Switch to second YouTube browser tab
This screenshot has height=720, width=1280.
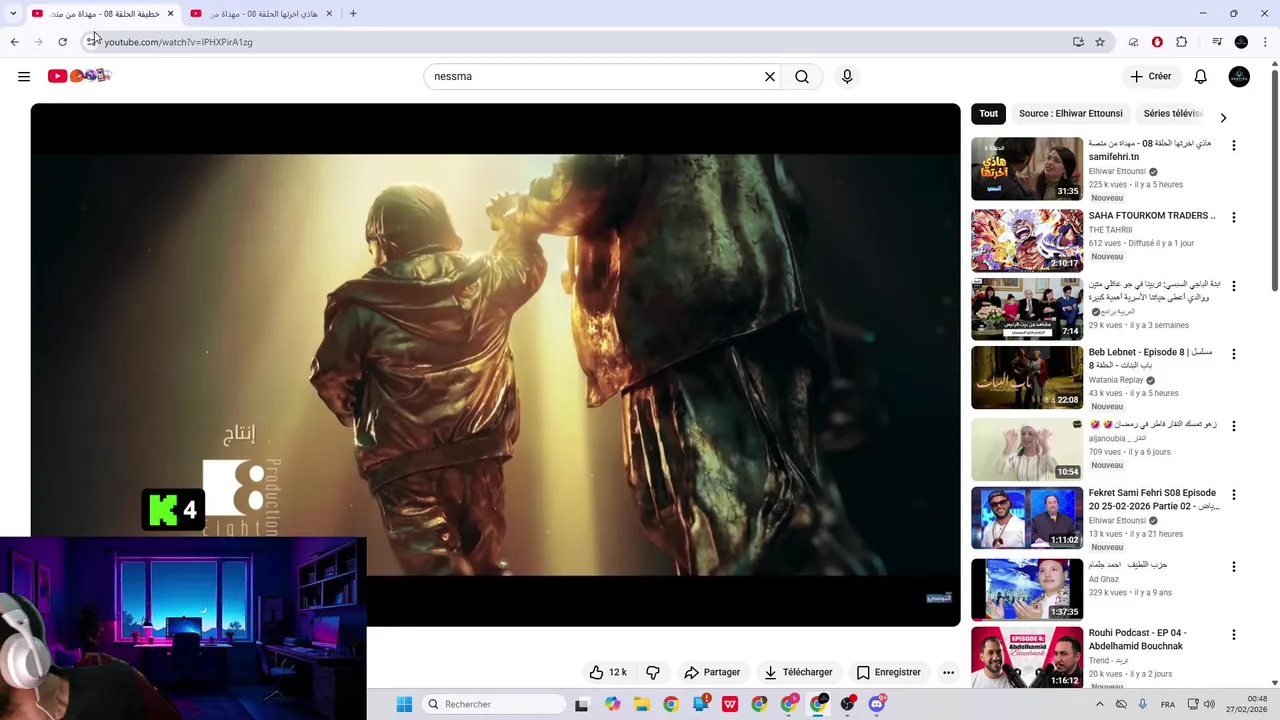262,14
